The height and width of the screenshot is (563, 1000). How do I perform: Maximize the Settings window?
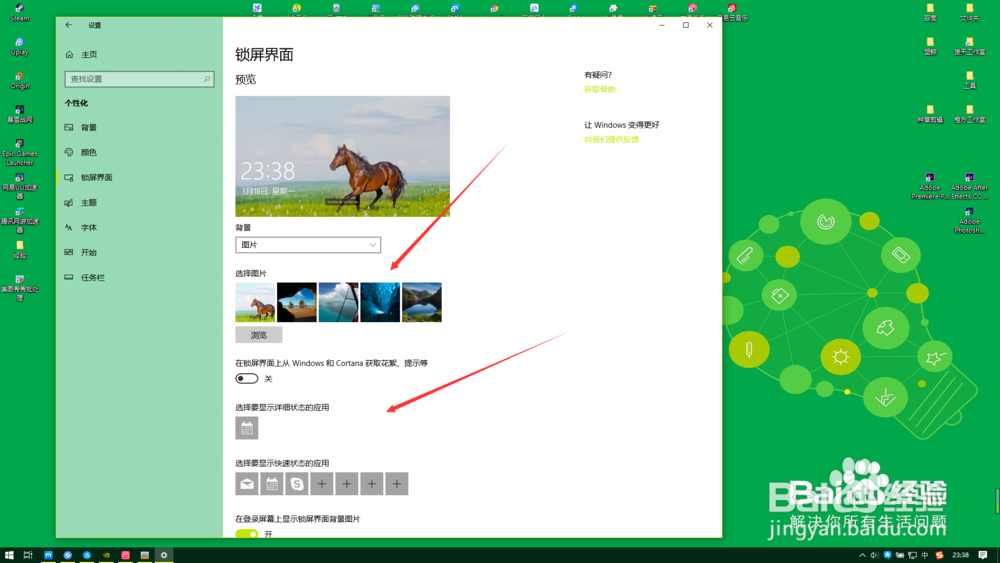686,25
